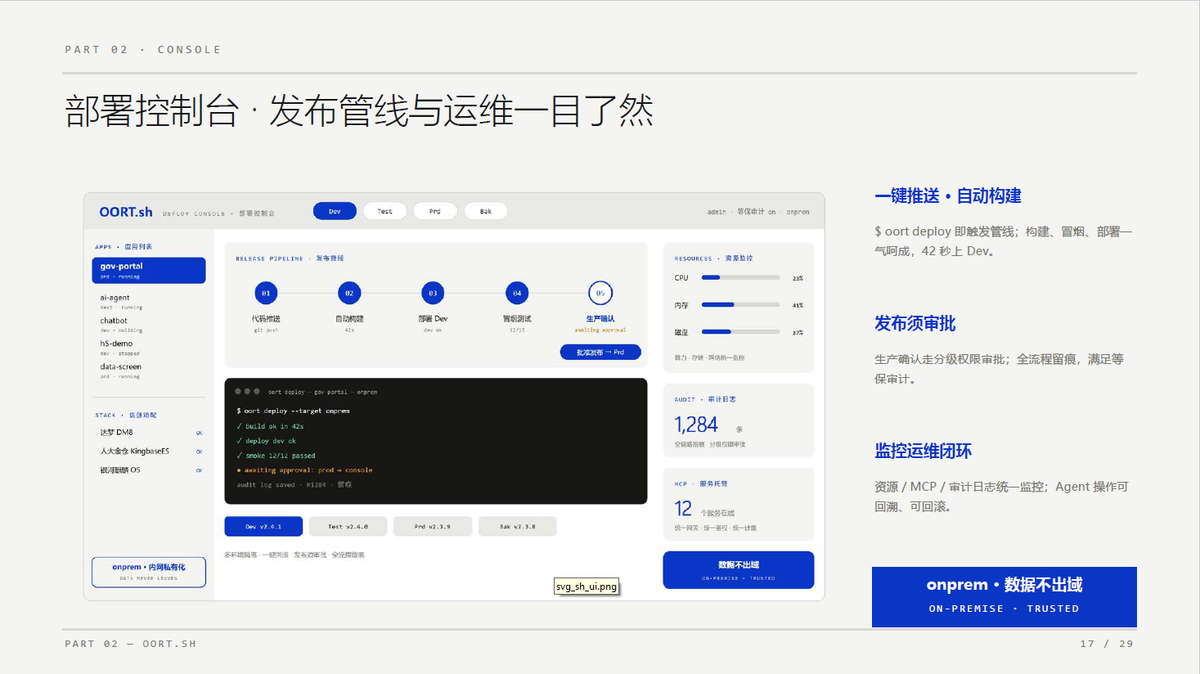Click pipeline step 02 circle 自动构建
1200x674 pixels.
[348, 293]
